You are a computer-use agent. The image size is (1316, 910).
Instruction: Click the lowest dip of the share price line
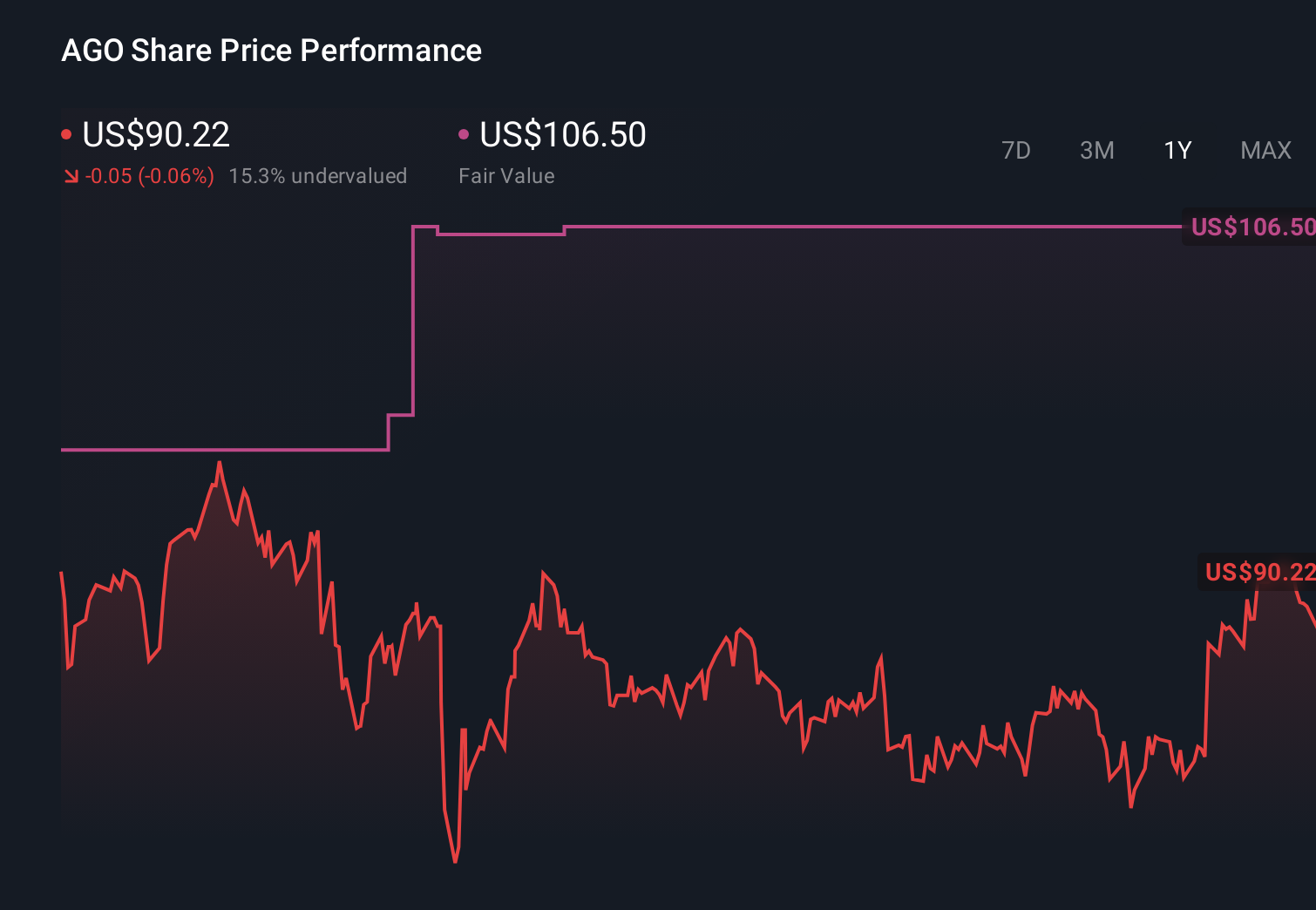pyautogui.click(x=456, y=859)
